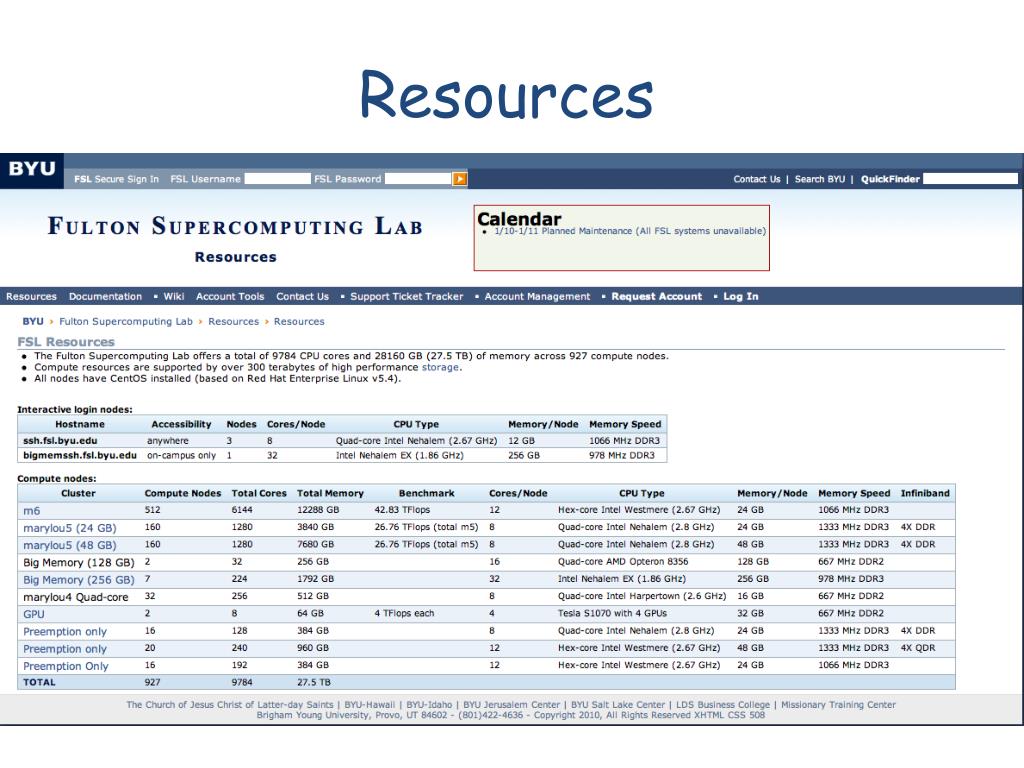The width and height of the screenshot is (1024, 768).
Task: Open the m6 cluster link
Action: point(31,511)
